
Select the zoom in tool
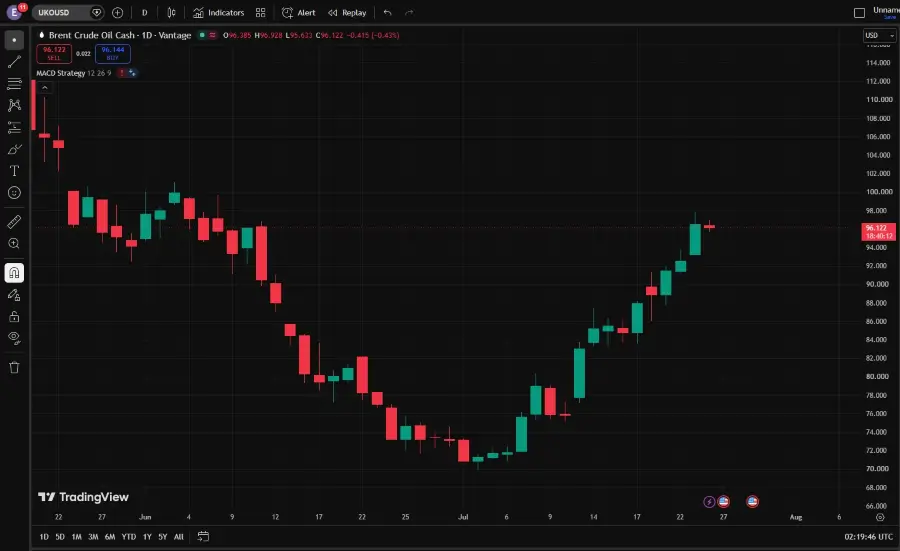pyautogui.click(x=14, y=243)
